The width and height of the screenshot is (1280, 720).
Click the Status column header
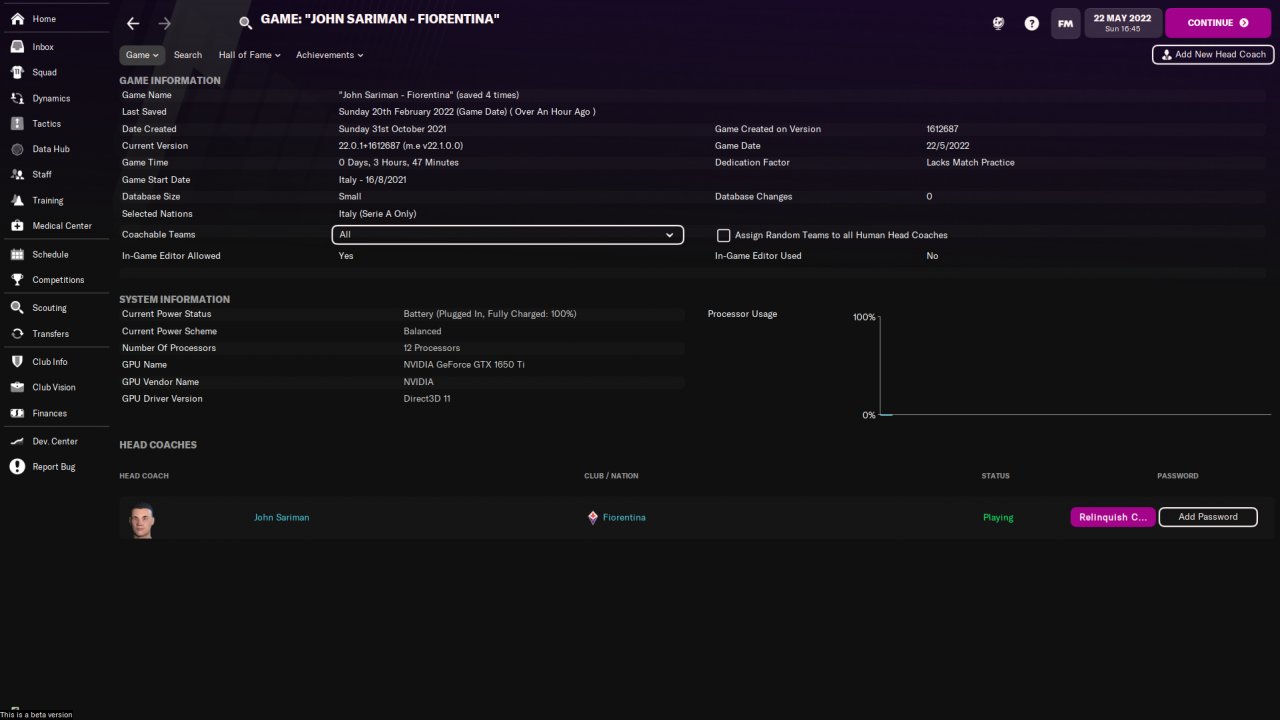coord(996,476)
